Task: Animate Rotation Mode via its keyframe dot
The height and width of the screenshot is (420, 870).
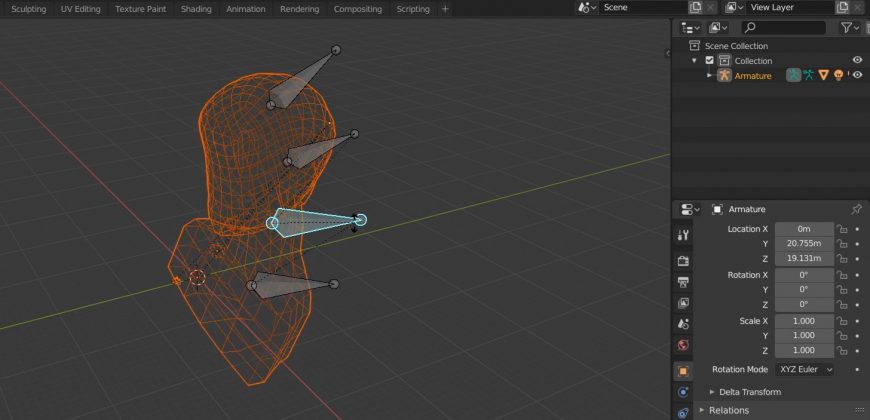Action: click(857, 370)
